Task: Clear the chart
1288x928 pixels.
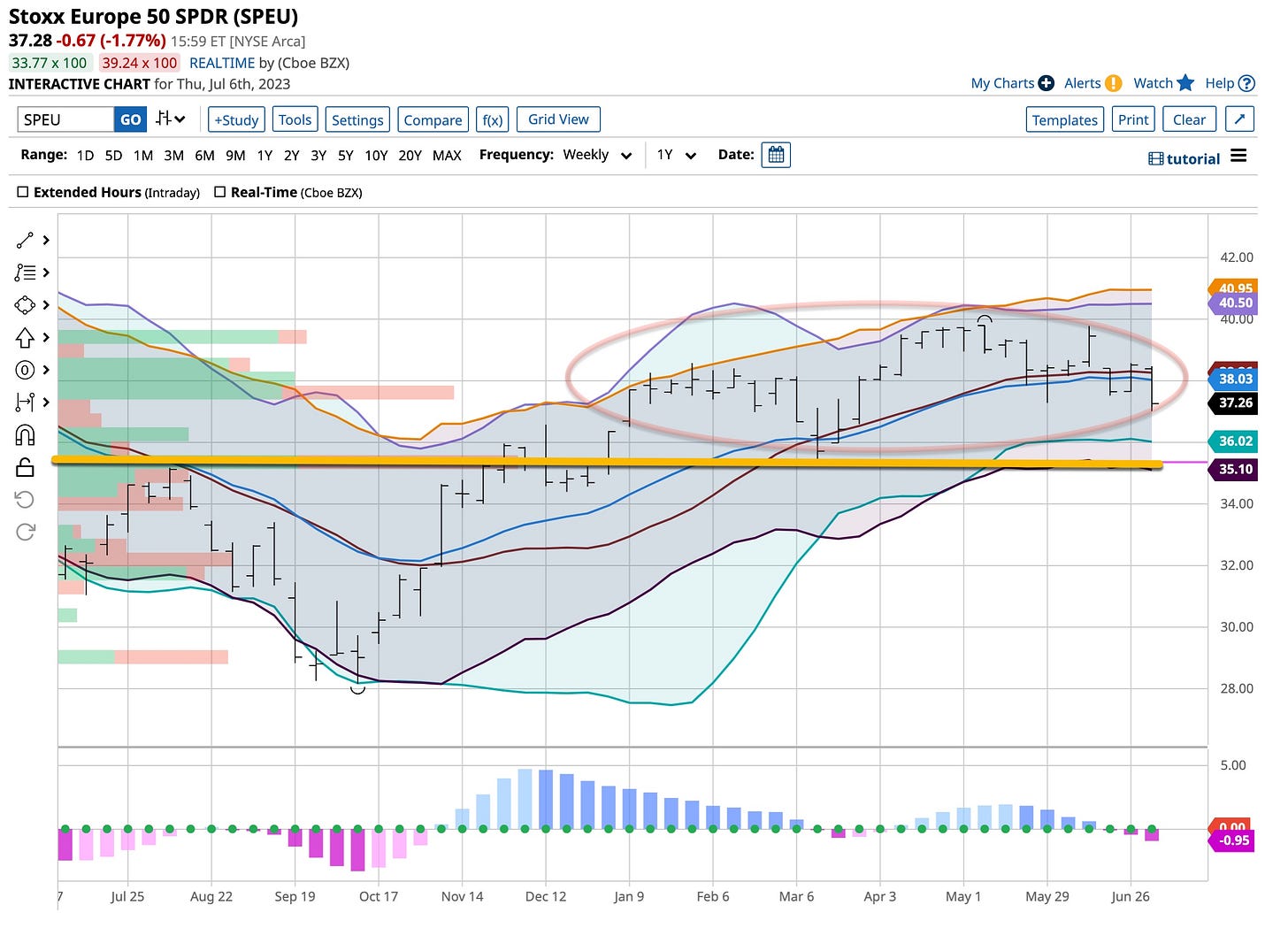Action: pos(1189,119)
